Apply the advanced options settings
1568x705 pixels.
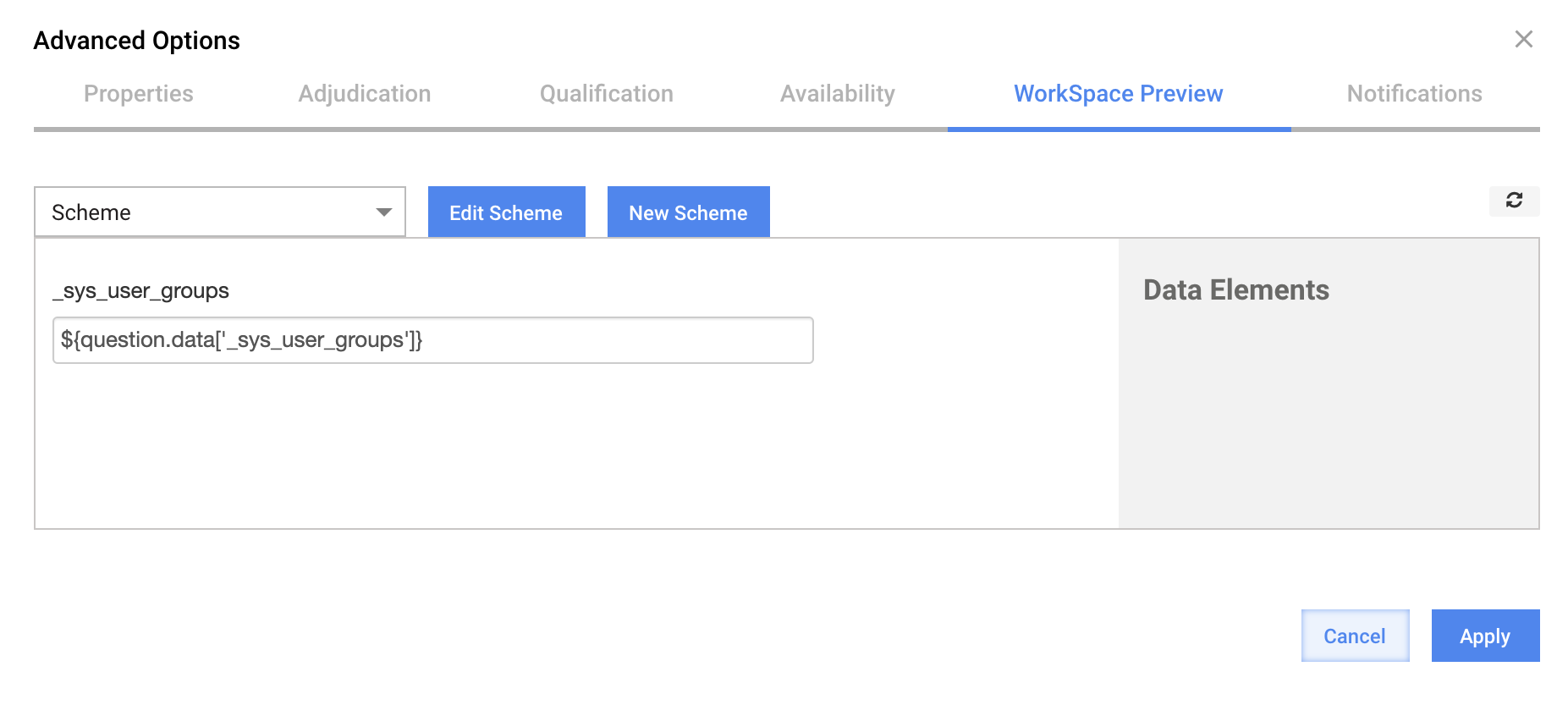tap(1485, 636)
